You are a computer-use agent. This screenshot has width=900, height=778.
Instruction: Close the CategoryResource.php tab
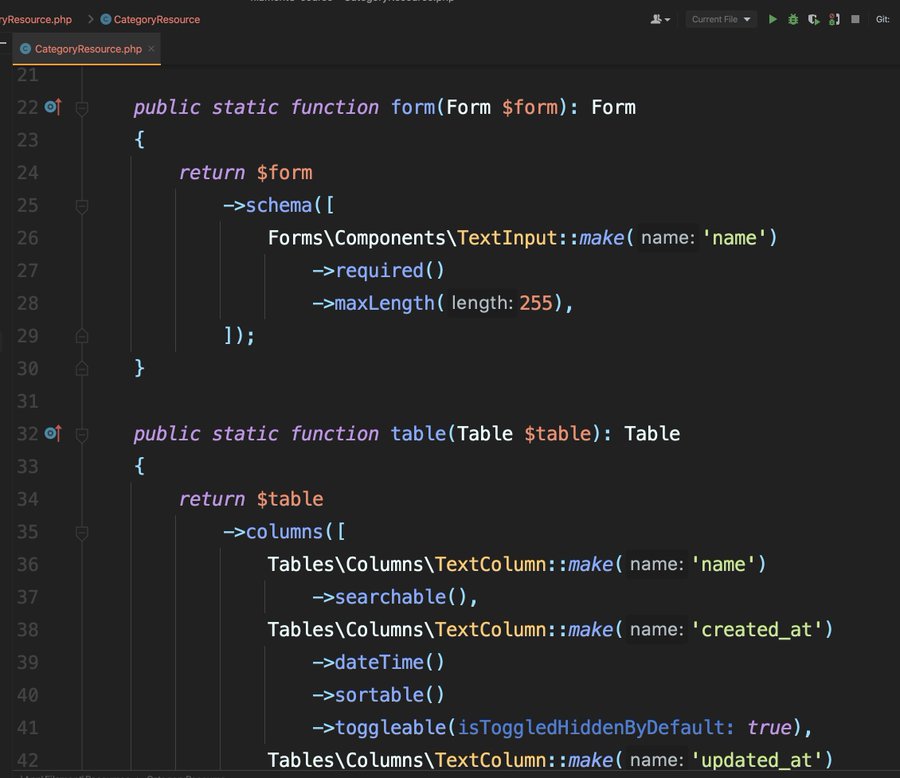point(151,49)
